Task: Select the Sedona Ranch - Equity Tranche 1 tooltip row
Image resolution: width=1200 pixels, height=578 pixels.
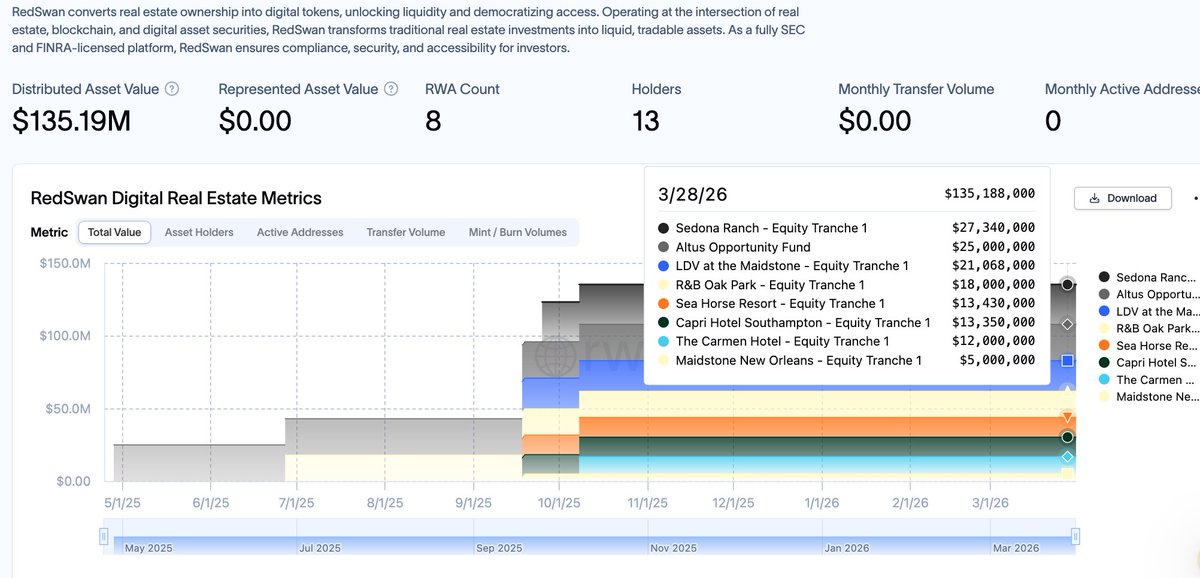Action: (x=847, y=228)
